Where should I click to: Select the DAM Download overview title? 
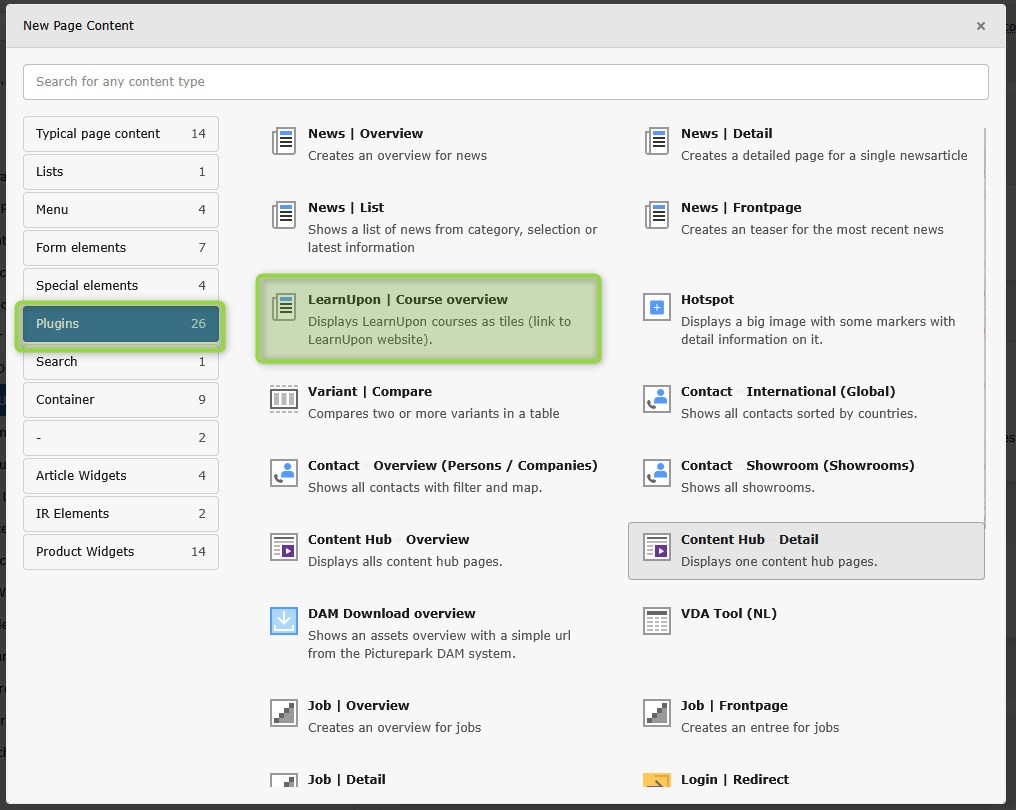point(391,613)
